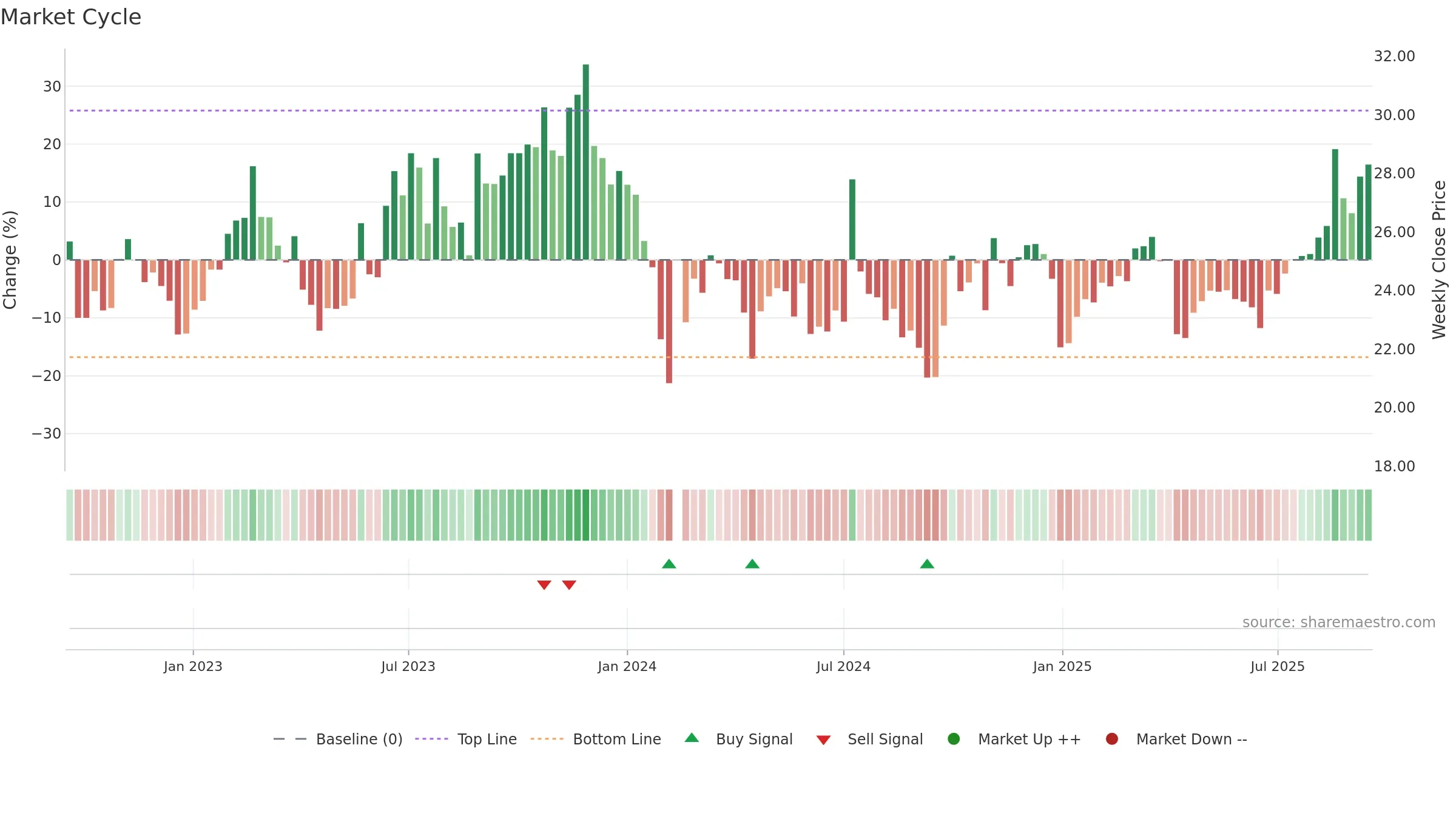Click the −30 tick on Change axis
Image resolution: width=1456 pixels, height=819 pixels.
click(x=47, y=434)
